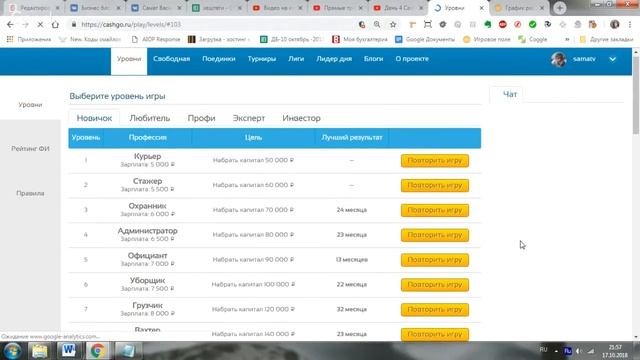The image size is (640, 360).
Task: Open the Chrome three-dot menu
Action: [x=630, y=24]
